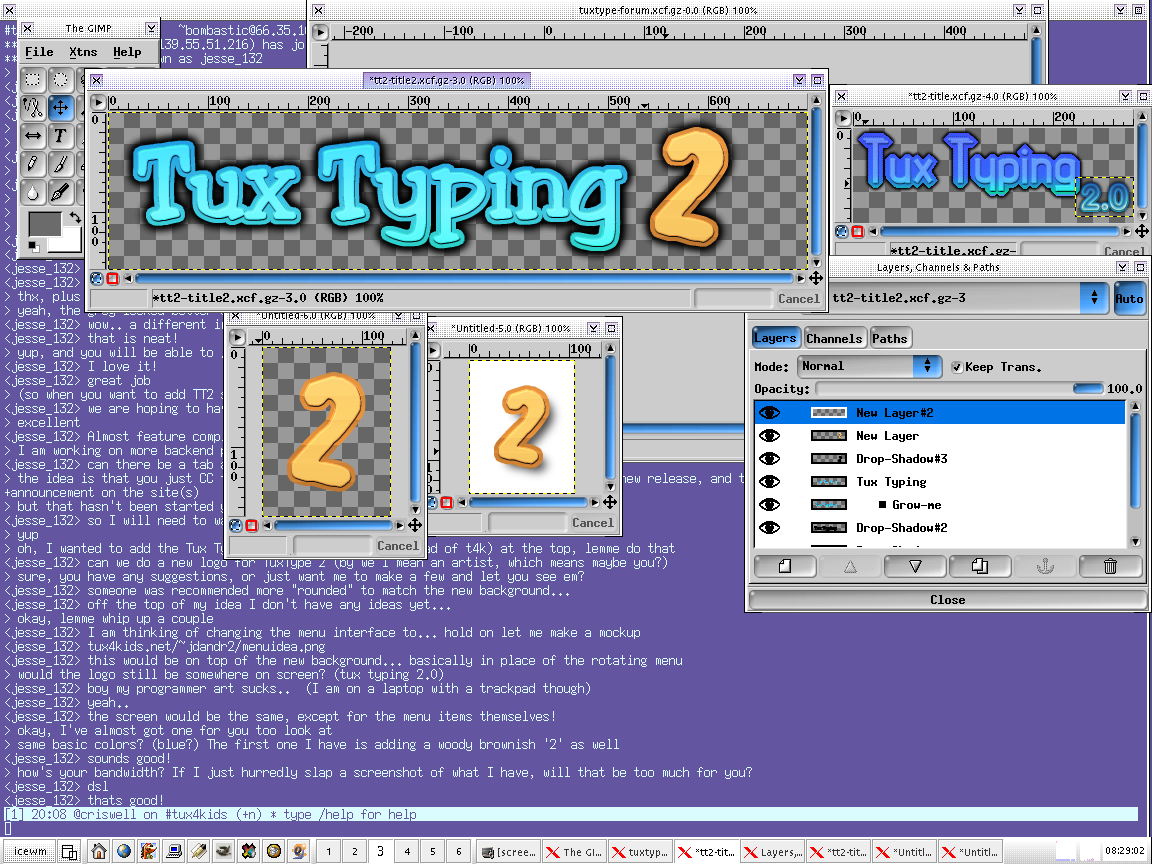Hide the New Layer layer via eye icon
This screenshot has height=864, width=1152.
pyautogui.click(x=769, y=436)
